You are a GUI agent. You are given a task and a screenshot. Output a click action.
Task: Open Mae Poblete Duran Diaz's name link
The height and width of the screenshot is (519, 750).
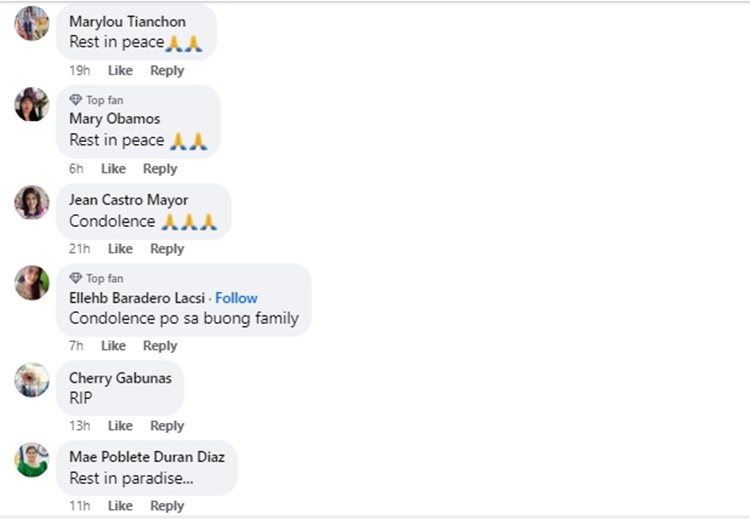pos(147,457)
